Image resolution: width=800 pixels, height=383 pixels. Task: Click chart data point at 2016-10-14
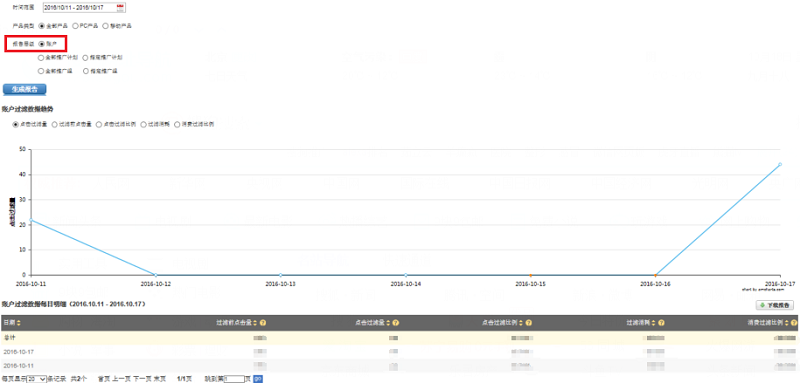pos(406,275)
